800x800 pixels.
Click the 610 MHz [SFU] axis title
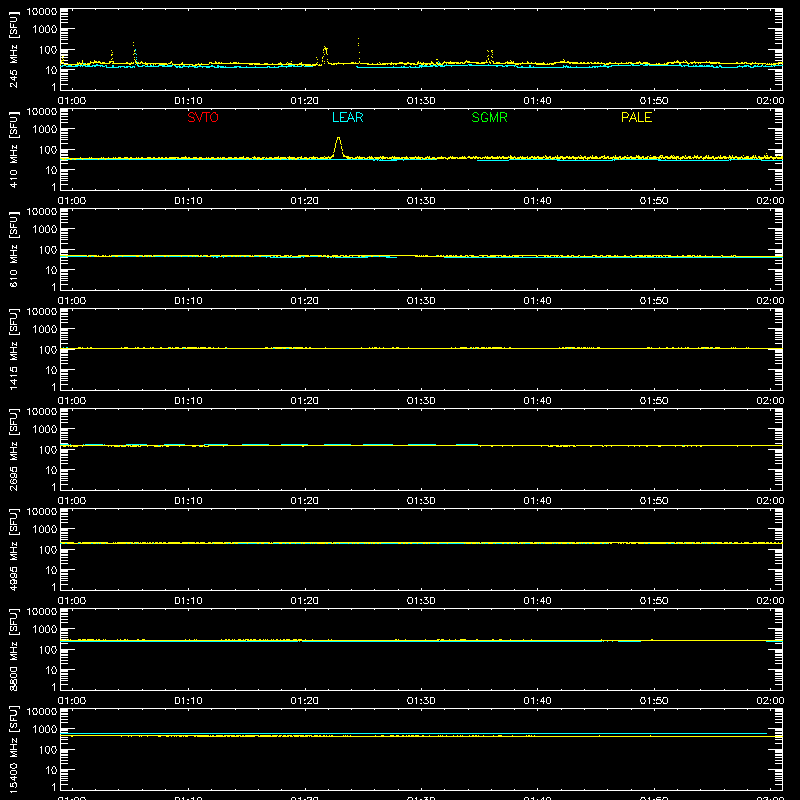click(x=14, y=250)
